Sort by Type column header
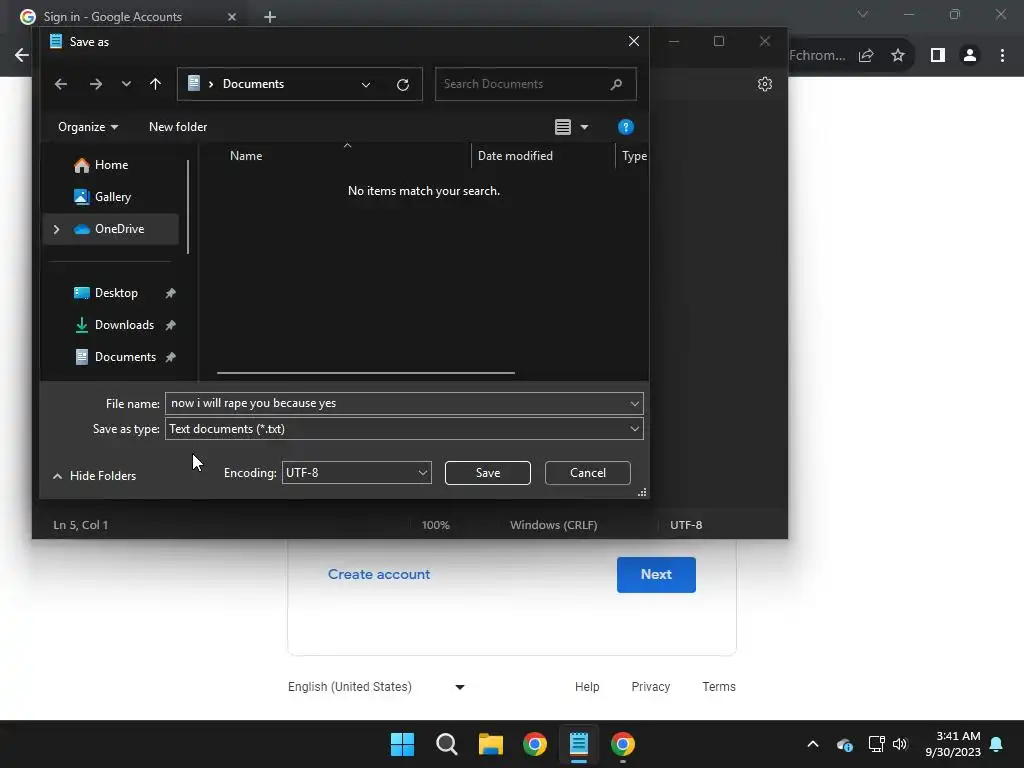Screen dimensions: 1024x768 click(633, 156)
